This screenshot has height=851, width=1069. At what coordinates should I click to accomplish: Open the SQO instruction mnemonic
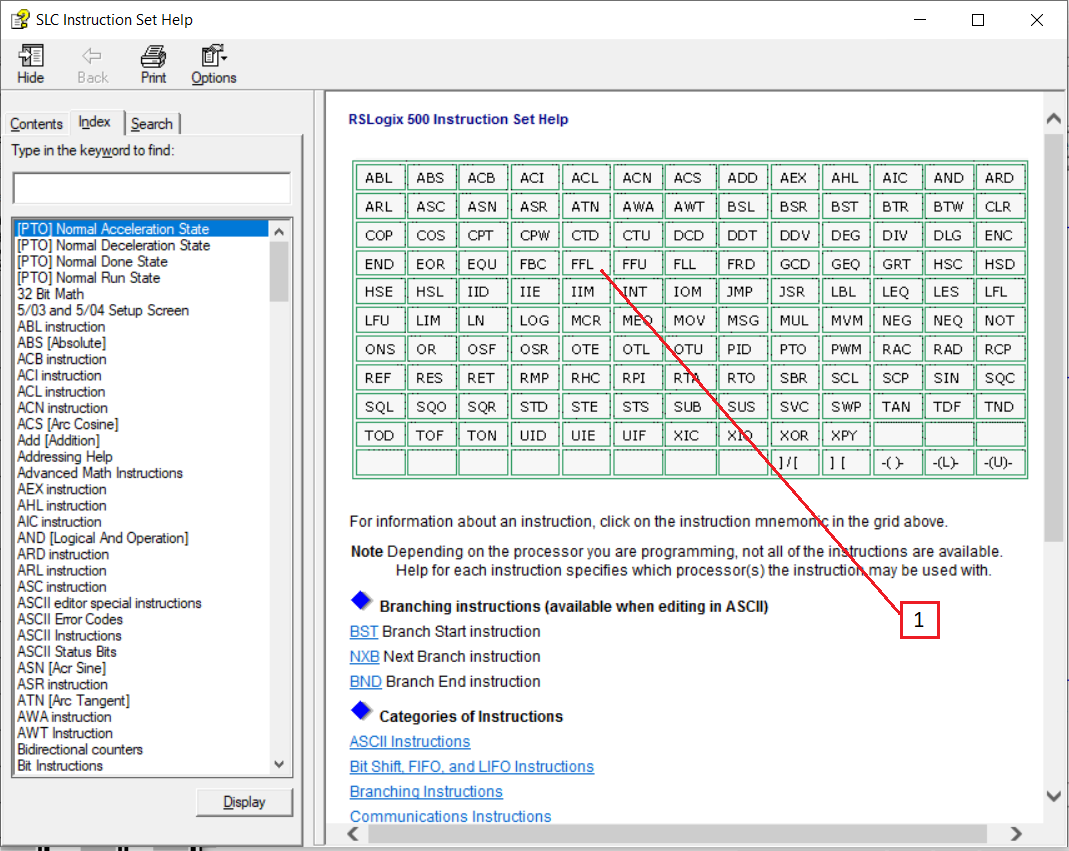[431, 406]
